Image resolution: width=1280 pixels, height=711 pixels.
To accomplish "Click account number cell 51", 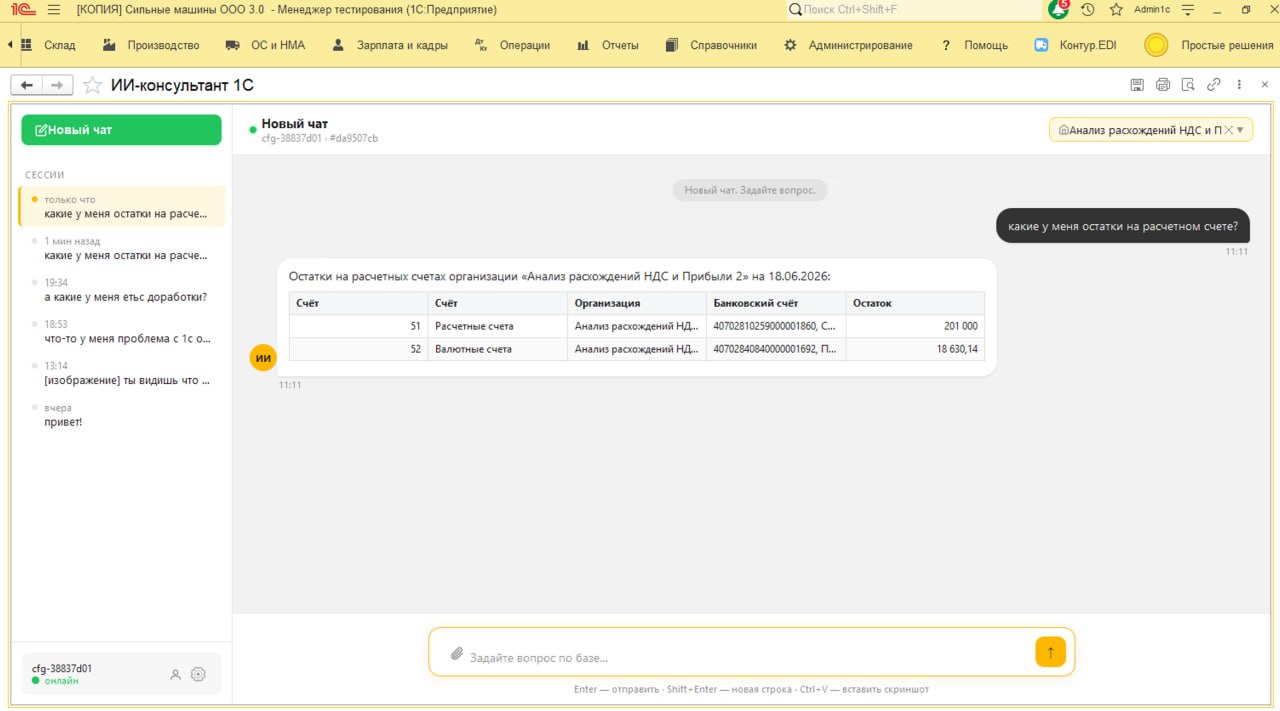I will tap(358, 326).
